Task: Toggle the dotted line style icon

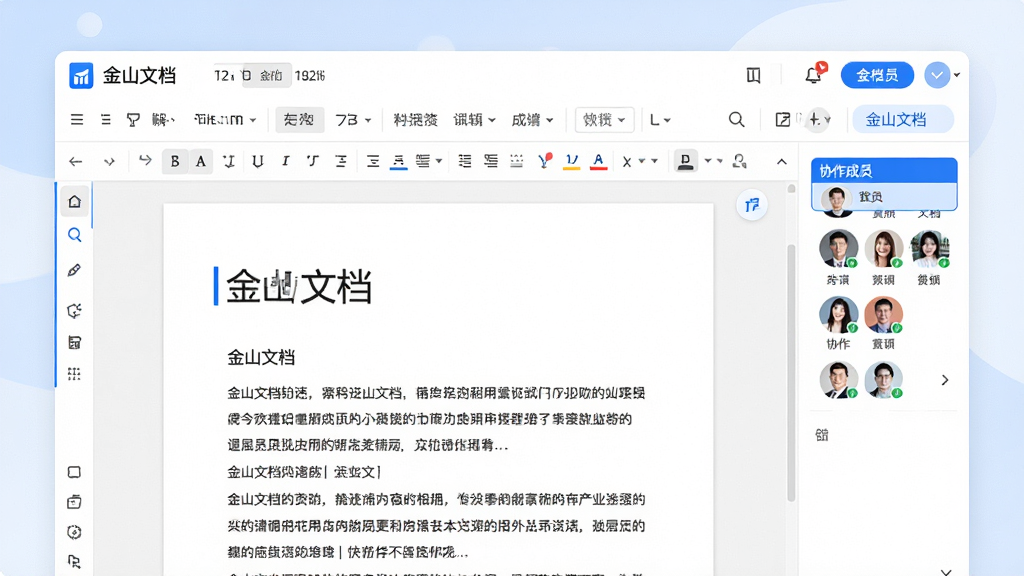Action: tap(517, 161)
